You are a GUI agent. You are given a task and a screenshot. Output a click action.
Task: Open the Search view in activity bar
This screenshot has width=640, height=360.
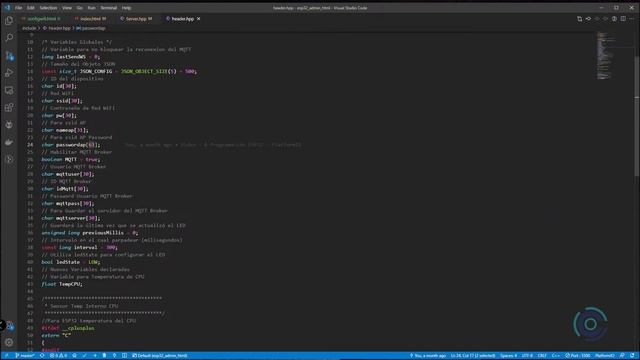pos(9,38)
